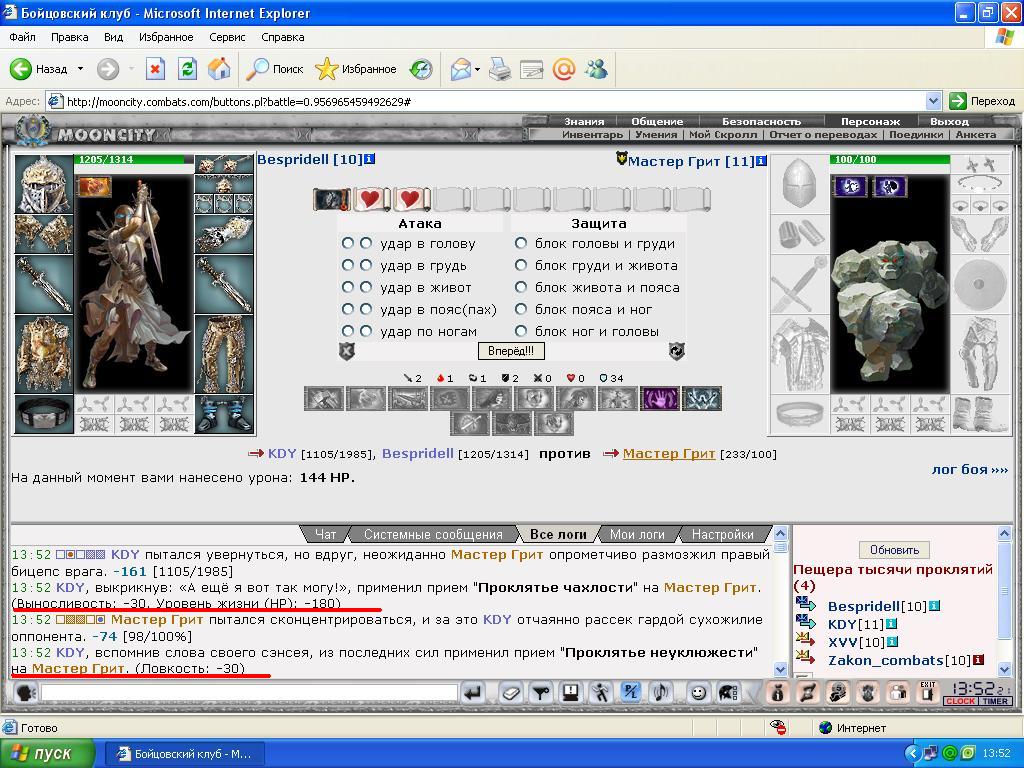Click the refresh shield icon right of Вперёд

click(677, 351)
